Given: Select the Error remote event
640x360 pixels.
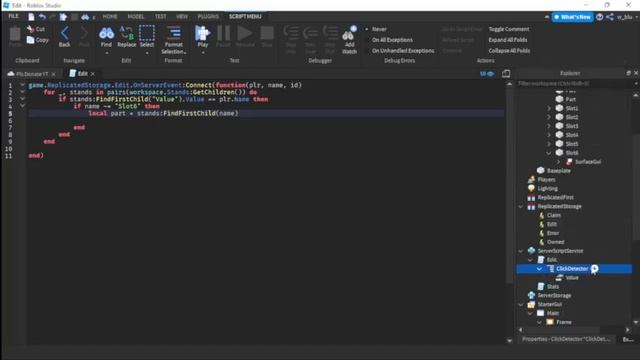Looking at the screenshot, I should click(x=553, y=233).
